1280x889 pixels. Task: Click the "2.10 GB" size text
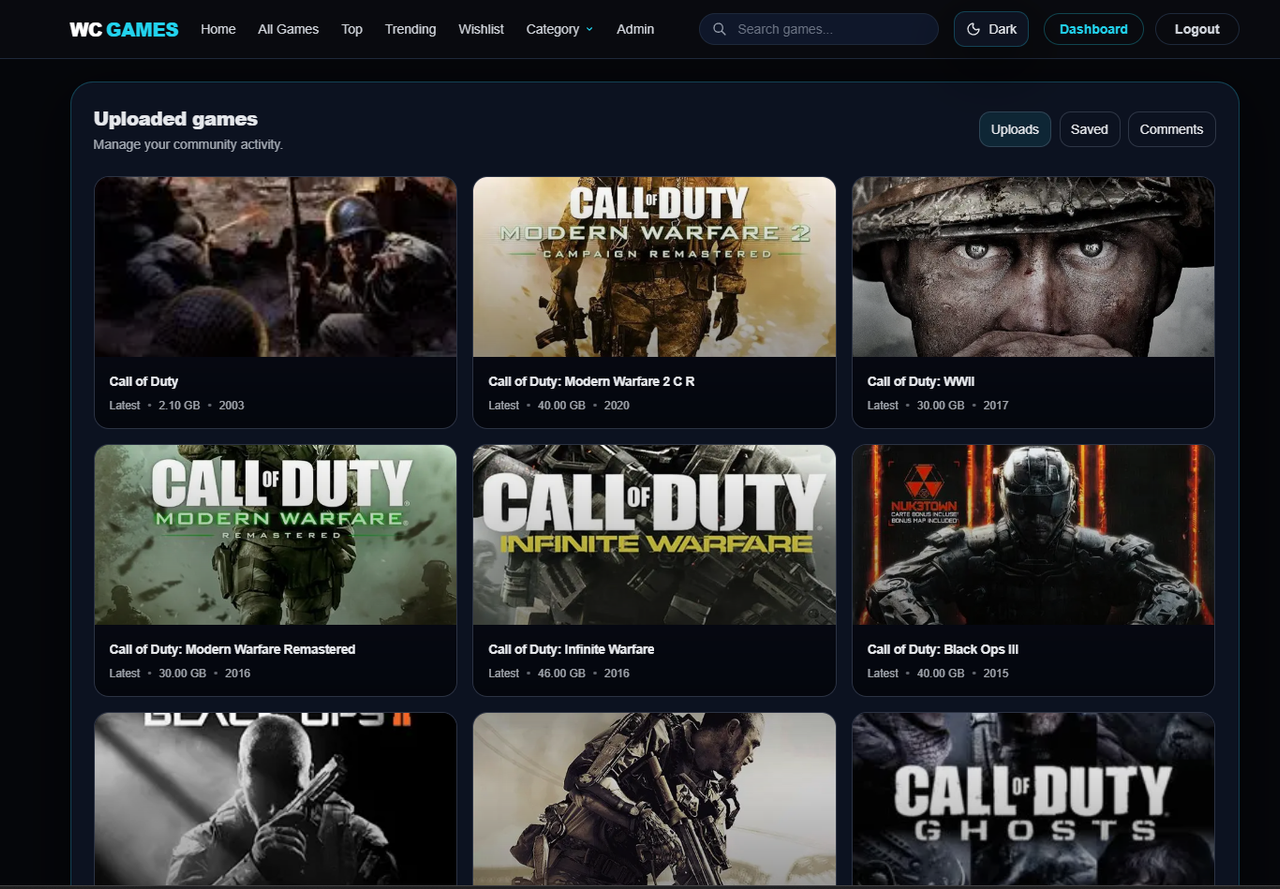(179, 405)
